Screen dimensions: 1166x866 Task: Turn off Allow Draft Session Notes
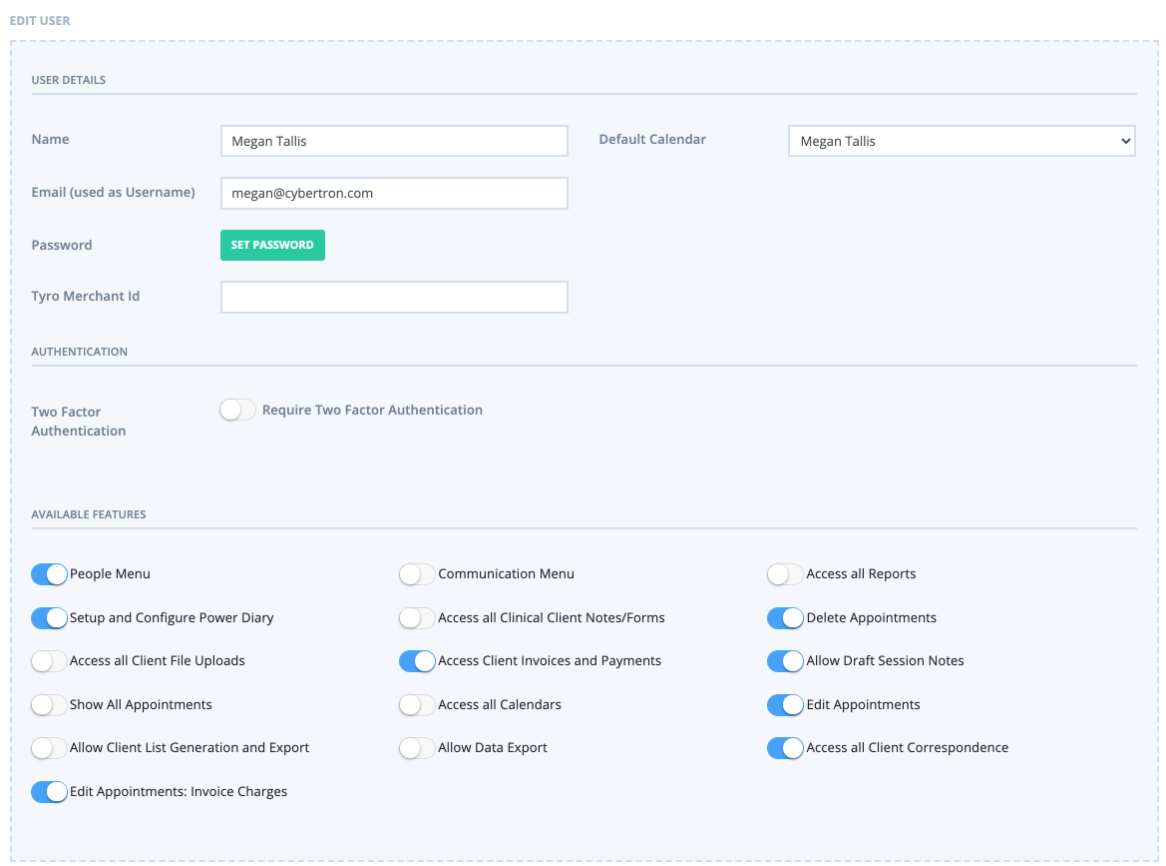coord(785,661)
